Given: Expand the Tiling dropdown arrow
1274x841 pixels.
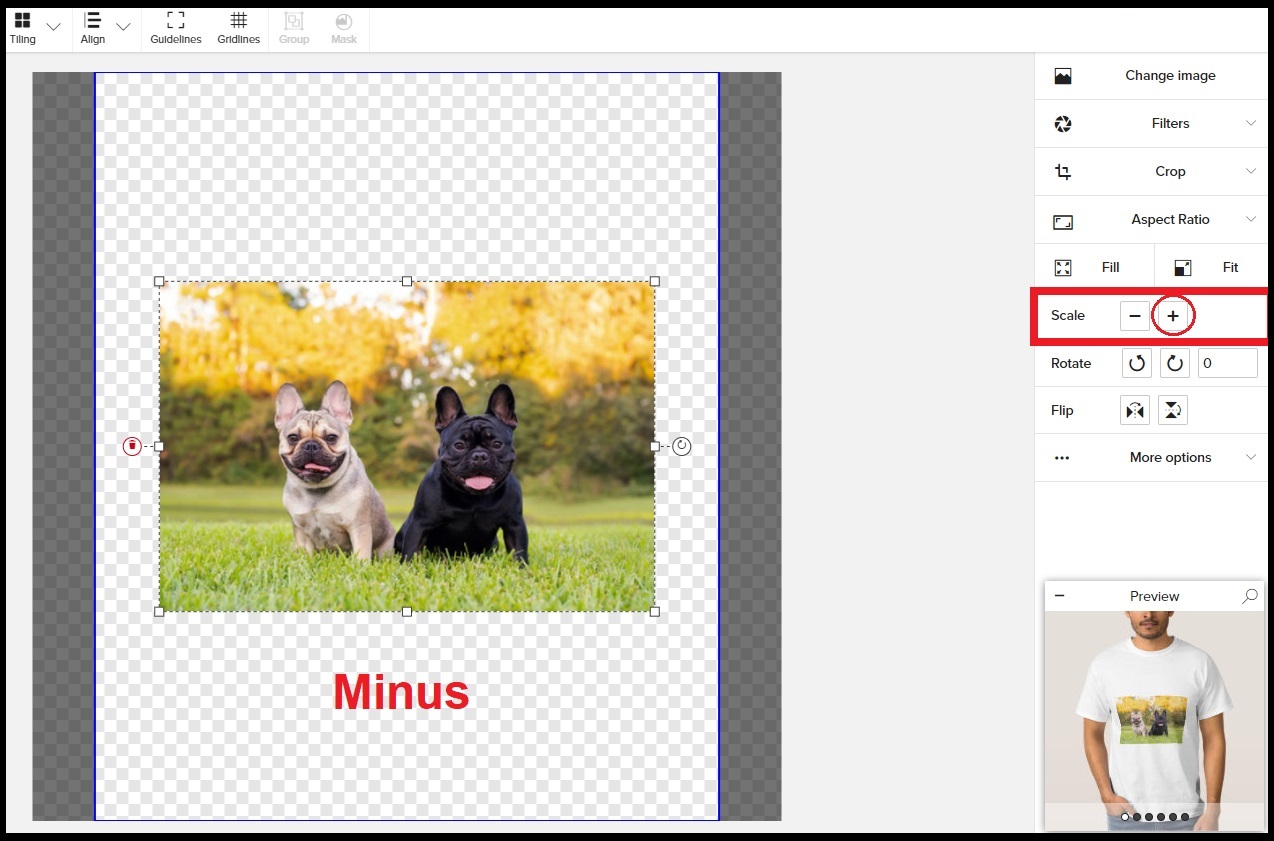Looking at the screenshot, I should 54,27.
